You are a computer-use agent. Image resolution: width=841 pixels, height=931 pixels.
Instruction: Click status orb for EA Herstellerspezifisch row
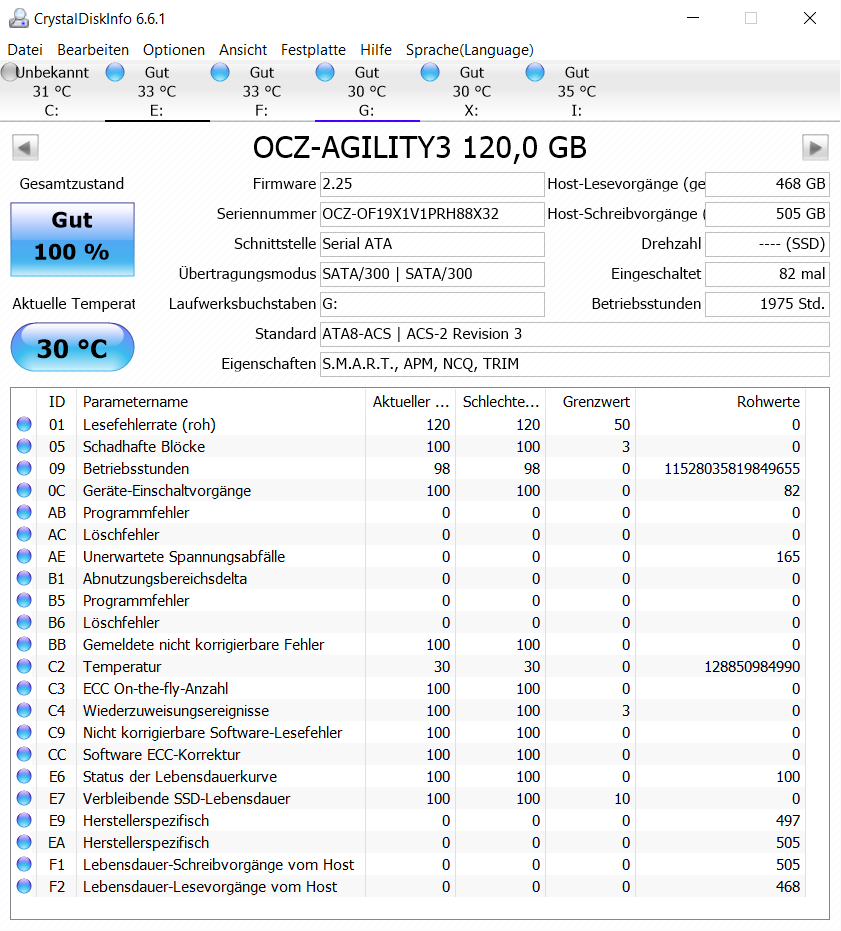(24, 841)
